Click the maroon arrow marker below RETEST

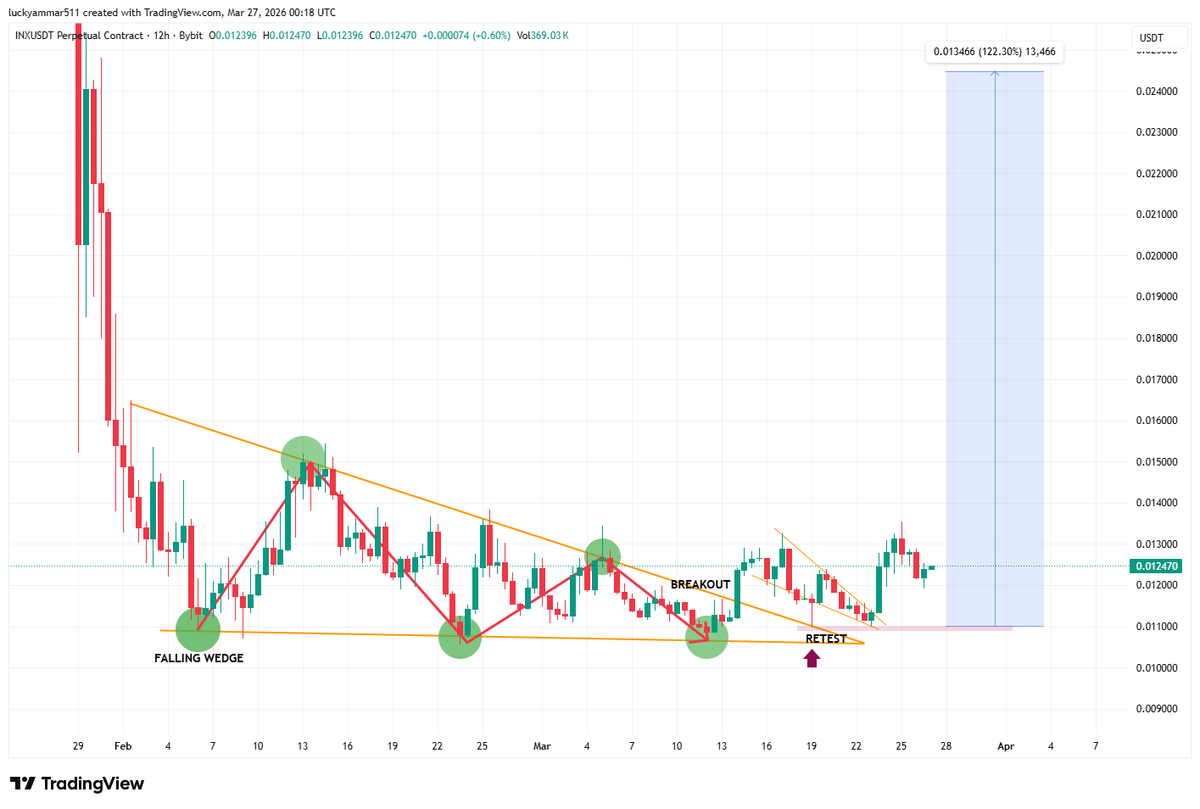(812, 659)
